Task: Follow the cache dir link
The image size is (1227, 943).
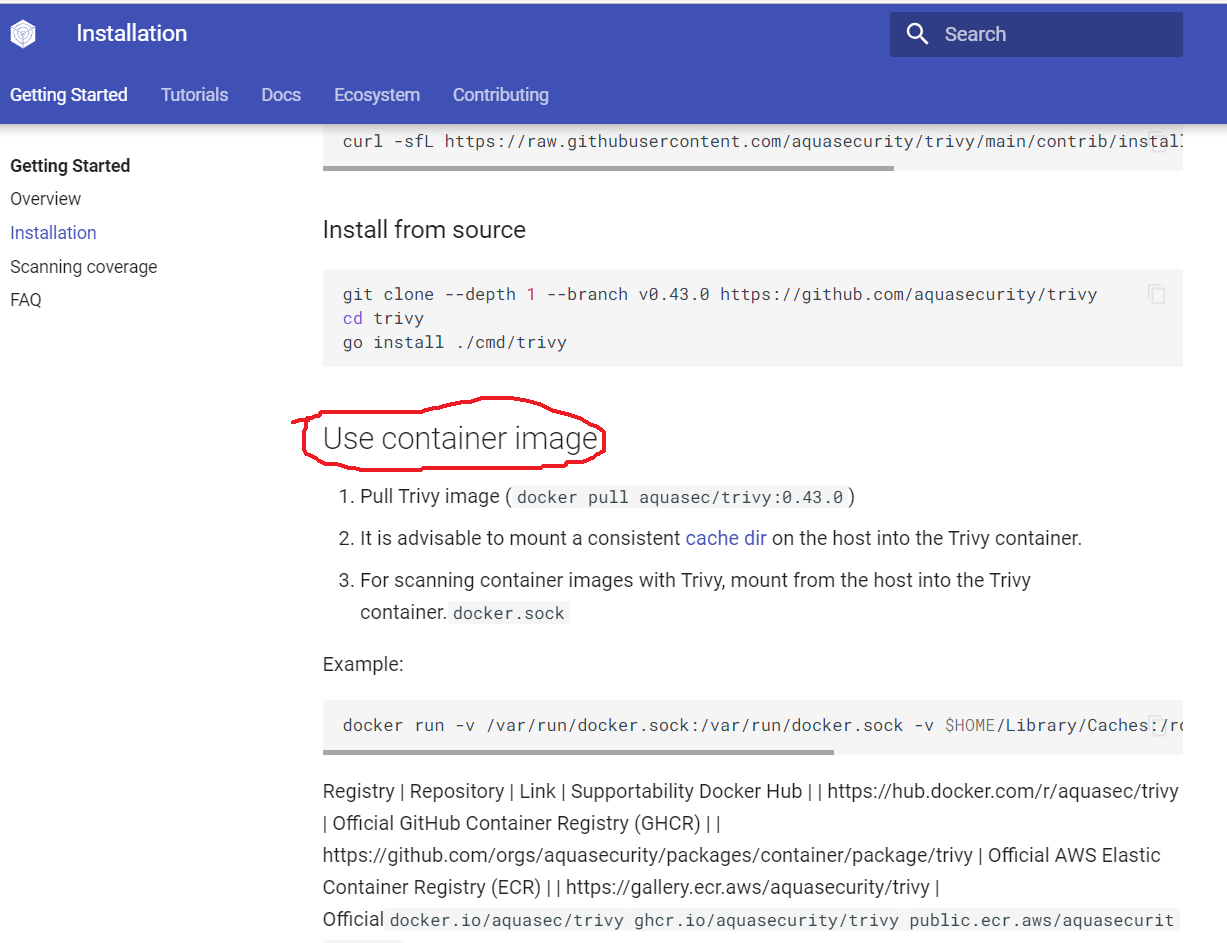Action: (x=726, y=538)
